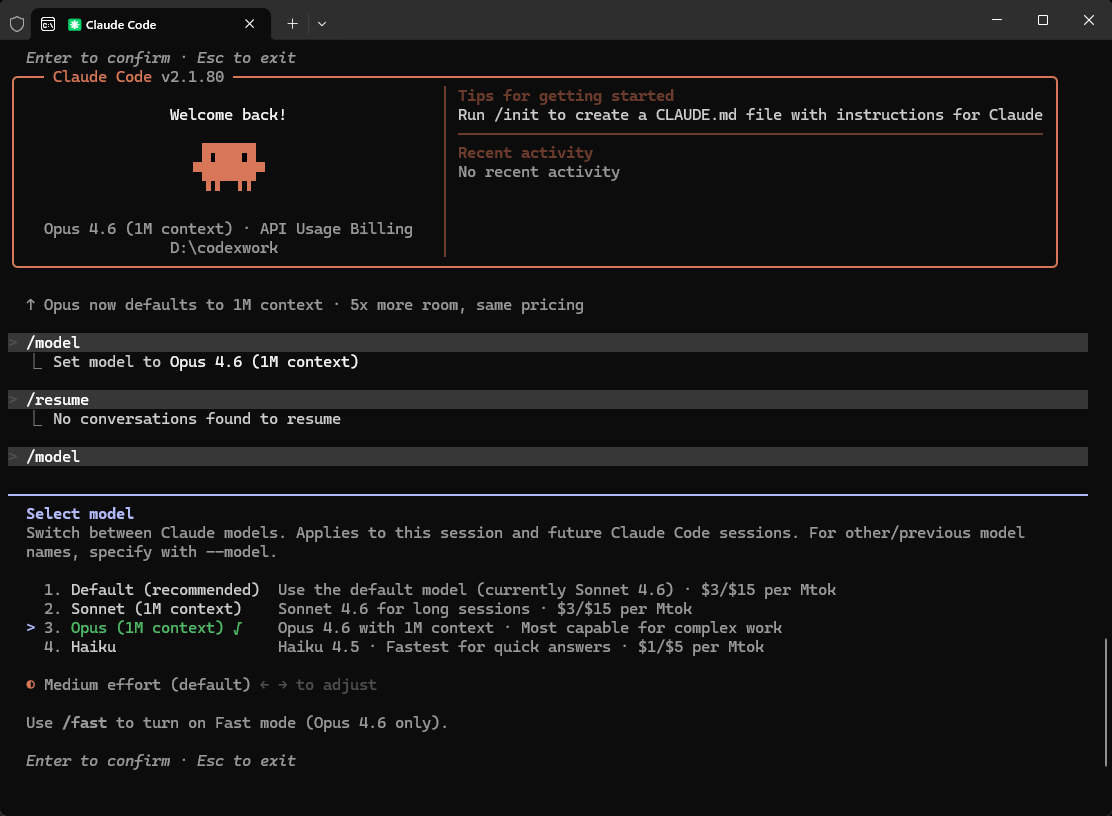
Task: Minimize the terminal window
Action: click(x=997, y=20)
